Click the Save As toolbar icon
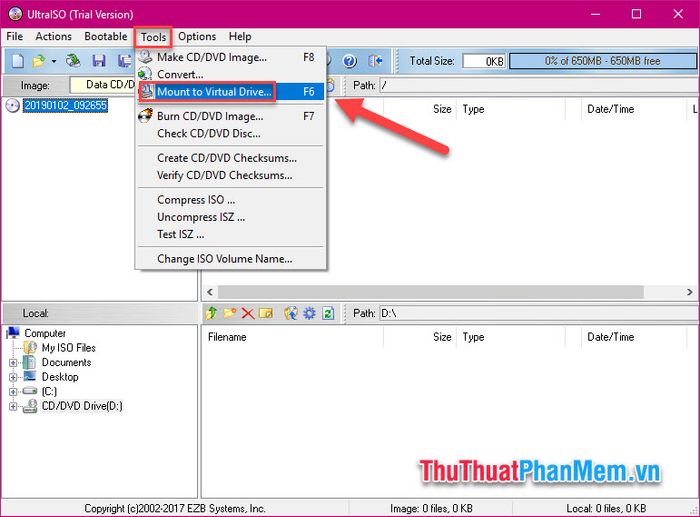This screenshot has height=517, width=700. (x=124, y=61)
